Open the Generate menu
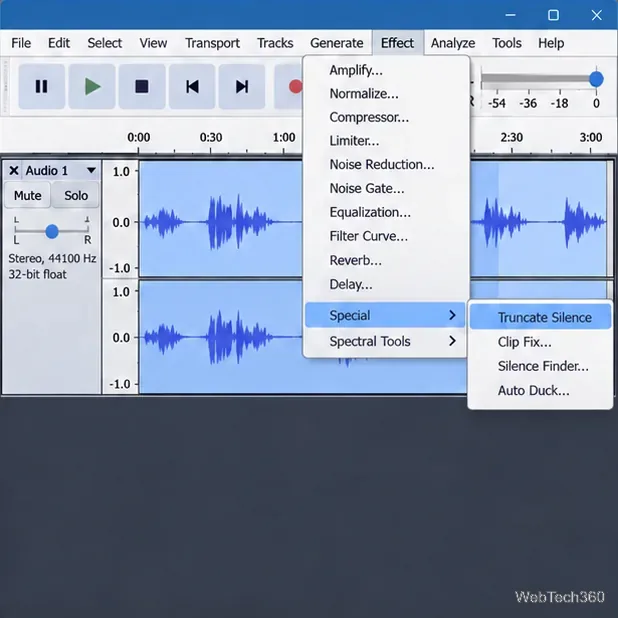Screen dimensions: 618x618 tap(337, 43)
